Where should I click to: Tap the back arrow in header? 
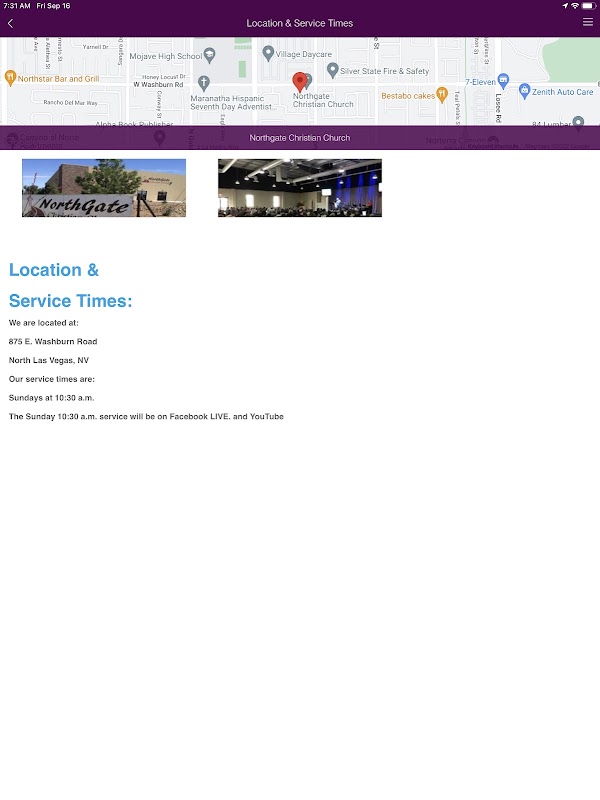point(10,23)
